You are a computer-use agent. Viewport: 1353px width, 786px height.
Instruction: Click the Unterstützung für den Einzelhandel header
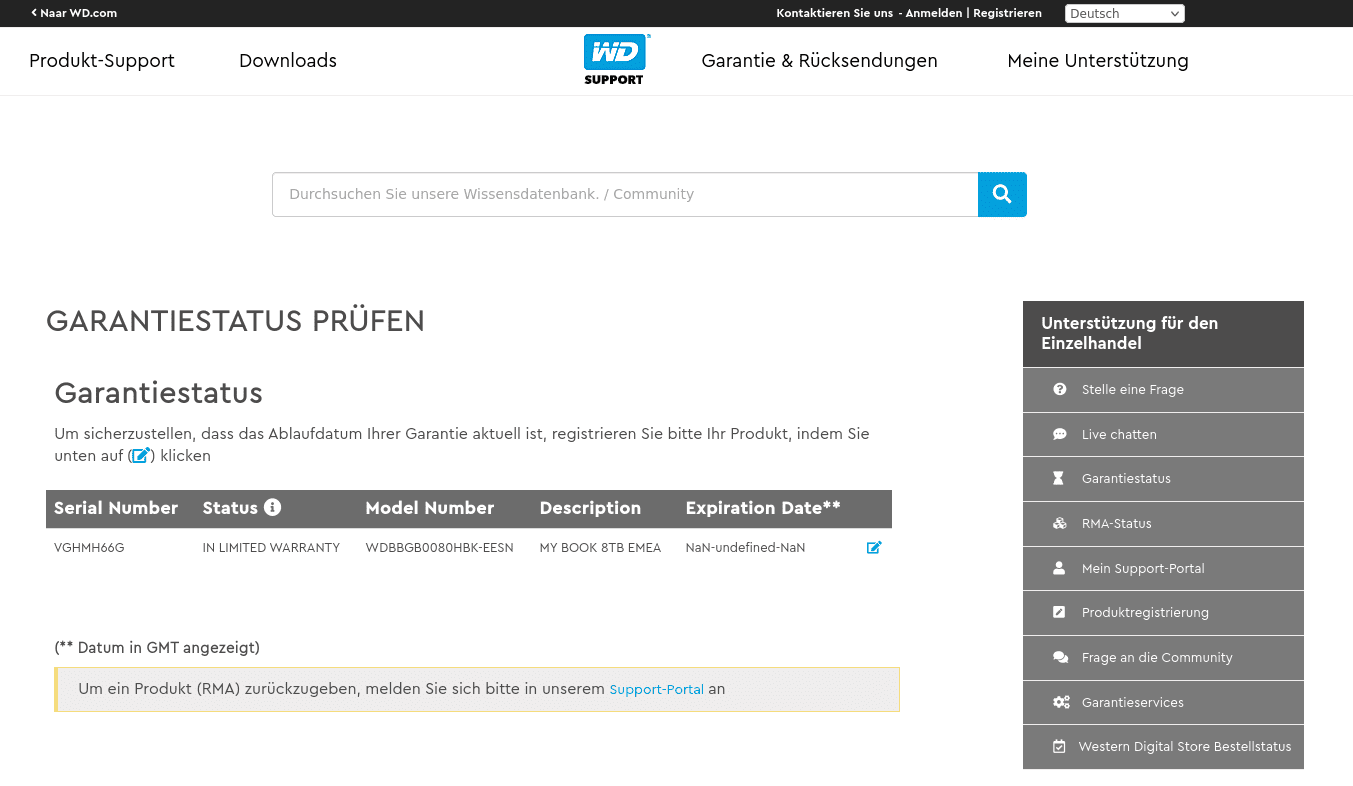(x=1163, y=333)
